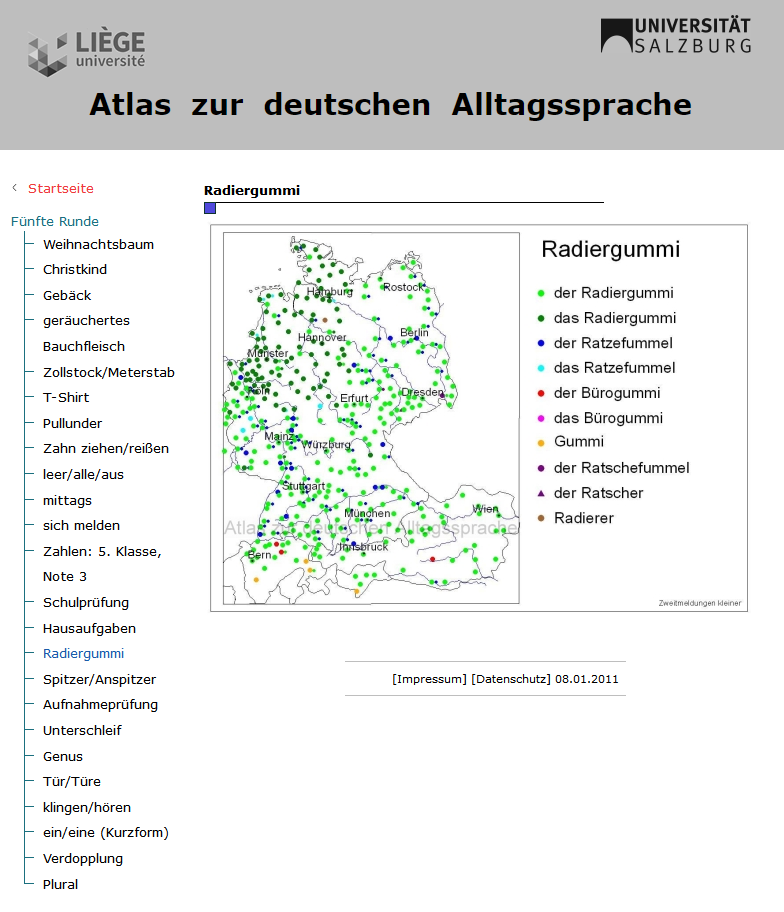Viewport: 784px width, 912px height.
Task: Open ein/eine (Kurzform) entry
Action: tap(106, 833)
